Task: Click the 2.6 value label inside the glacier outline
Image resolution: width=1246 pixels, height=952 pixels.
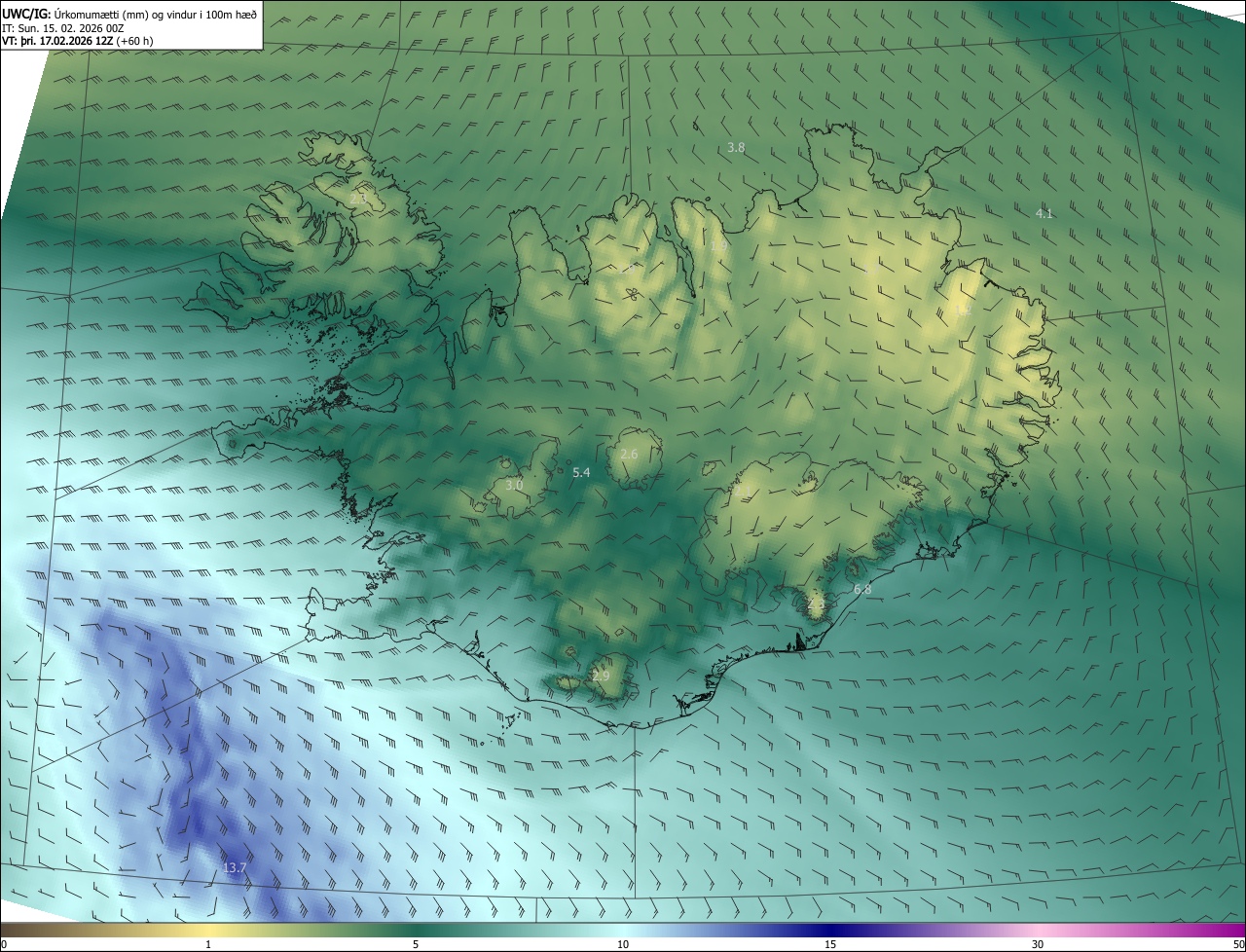Action: point(629,455)
